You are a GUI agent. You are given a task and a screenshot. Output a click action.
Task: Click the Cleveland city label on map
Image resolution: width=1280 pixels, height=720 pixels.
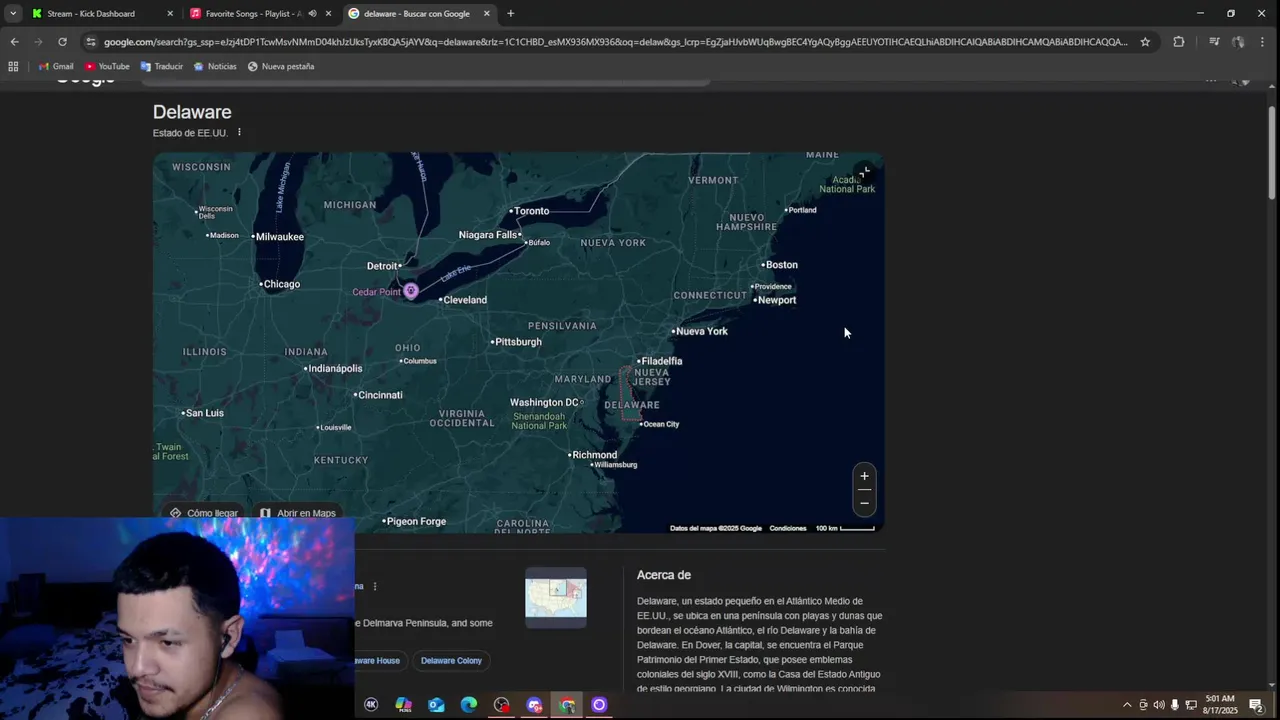pos(465,300)
